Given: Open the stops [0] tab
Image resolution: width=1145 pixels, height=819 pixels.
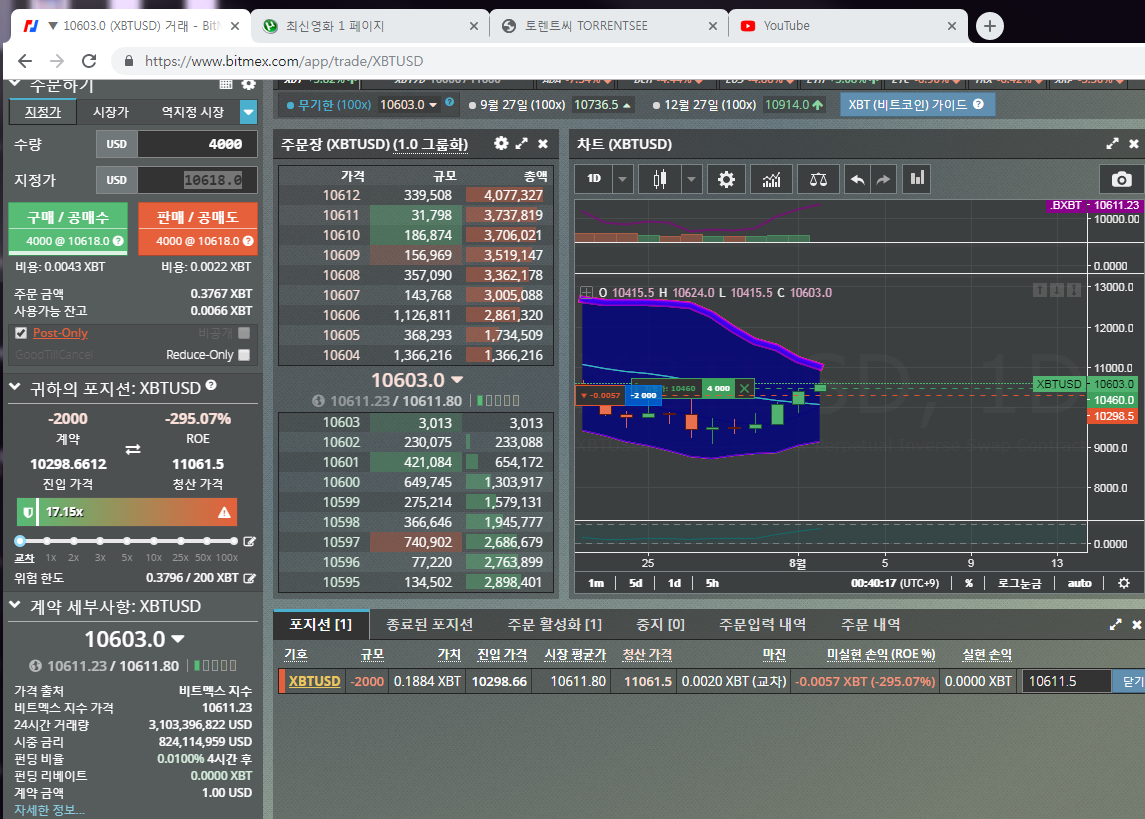Looking at the screenshot, I should (660, 624).
